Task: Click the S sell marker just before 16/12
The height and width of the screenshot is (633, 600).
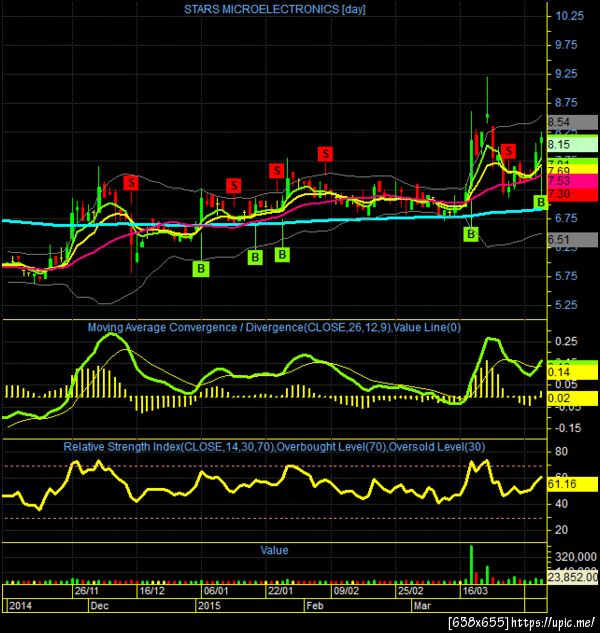Action: tap(131, 183)
